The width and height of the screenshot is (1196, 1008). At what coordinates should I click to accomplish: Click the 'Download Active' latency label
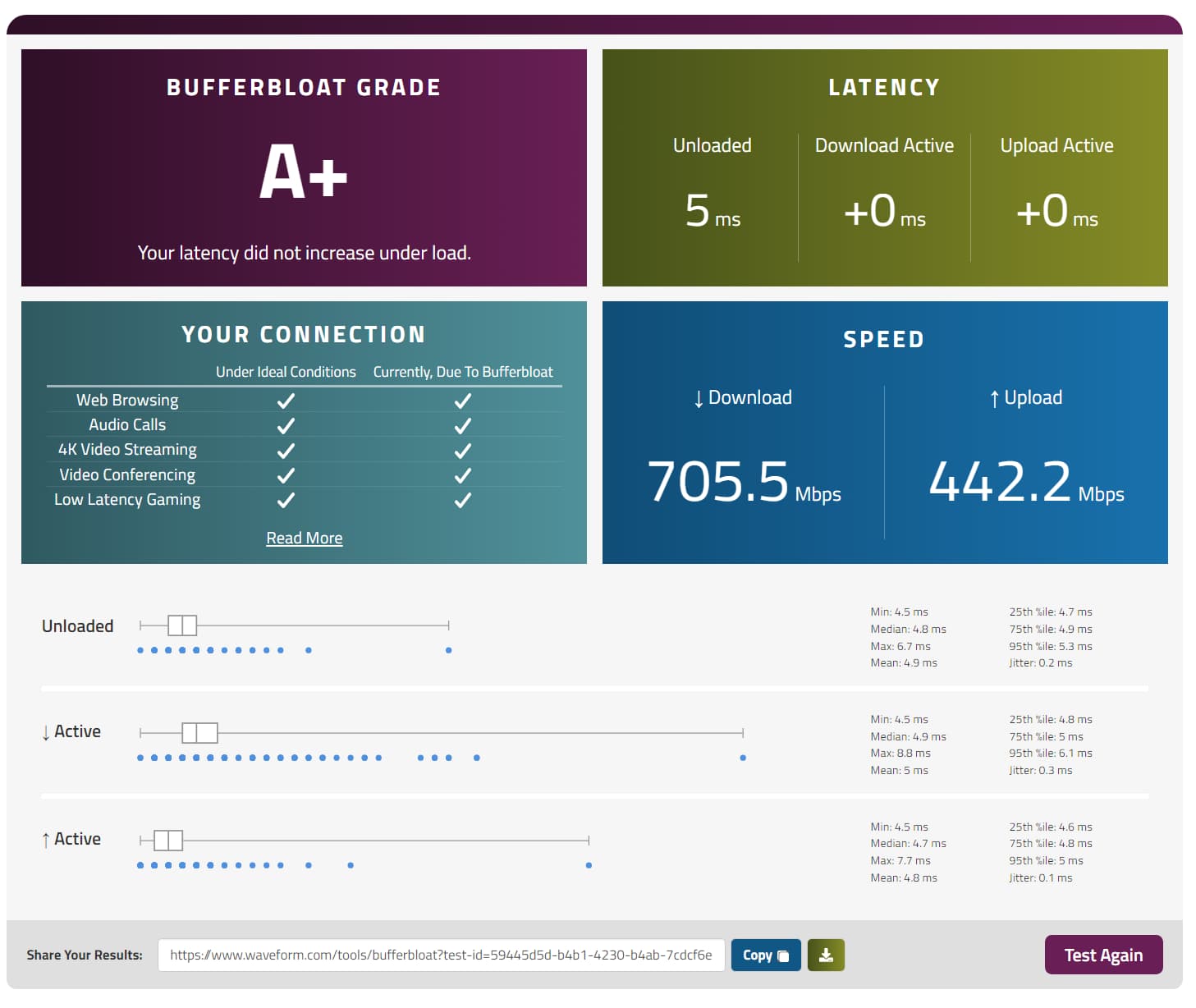tap(884, 145)
